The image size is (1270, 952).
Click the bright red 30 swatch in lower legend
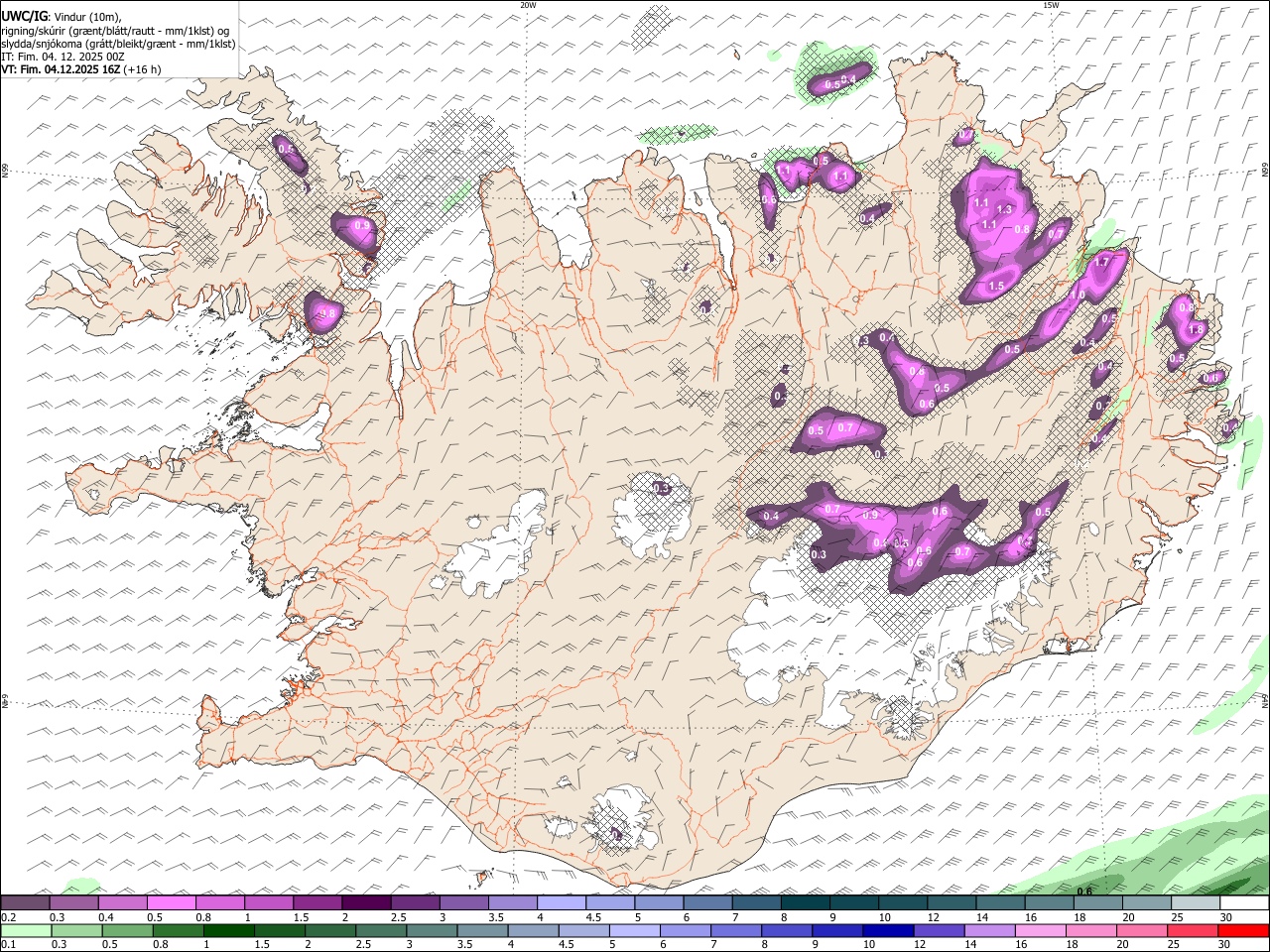1243,930
